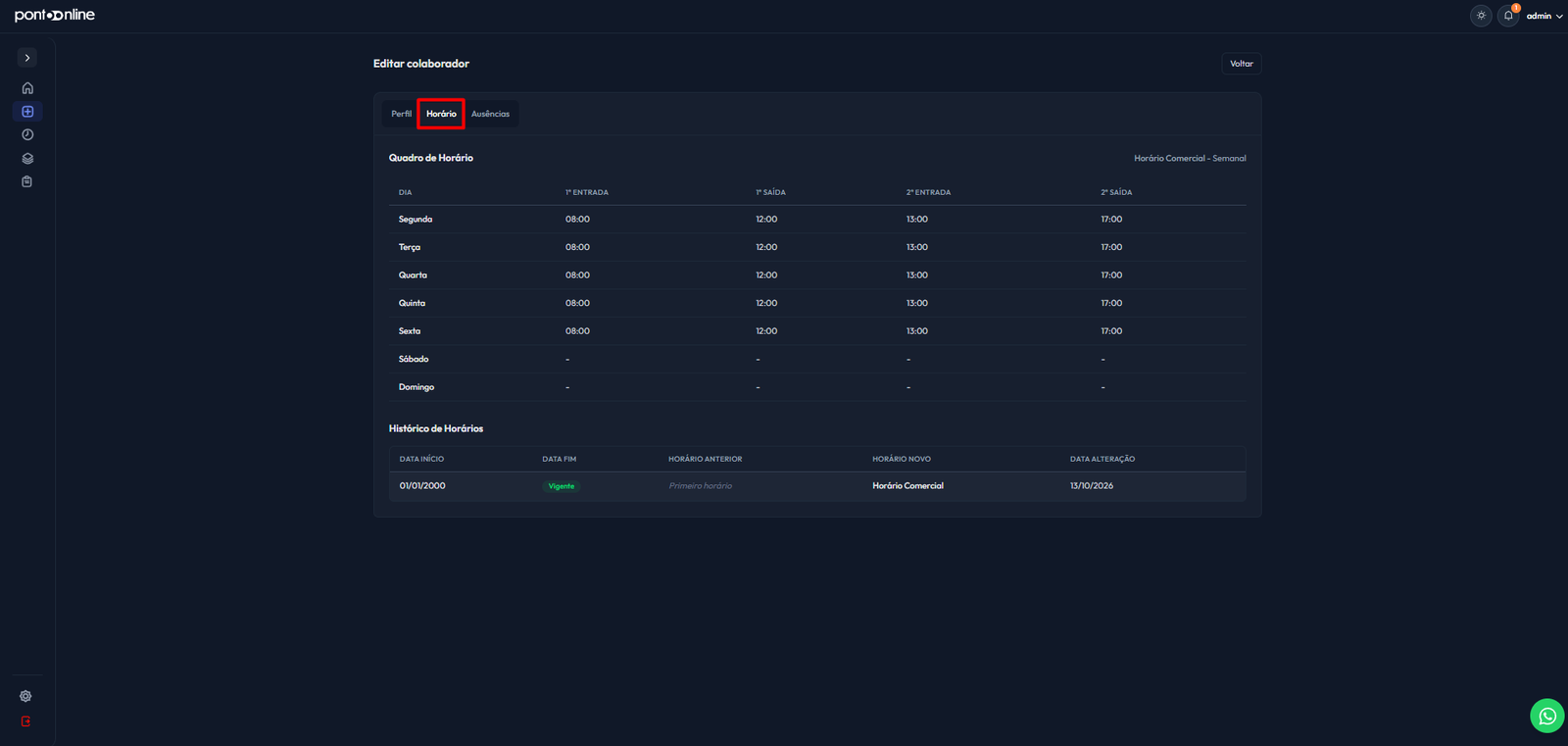Expand the sidebar with the chevron arrow

click(x=27, y=58)
